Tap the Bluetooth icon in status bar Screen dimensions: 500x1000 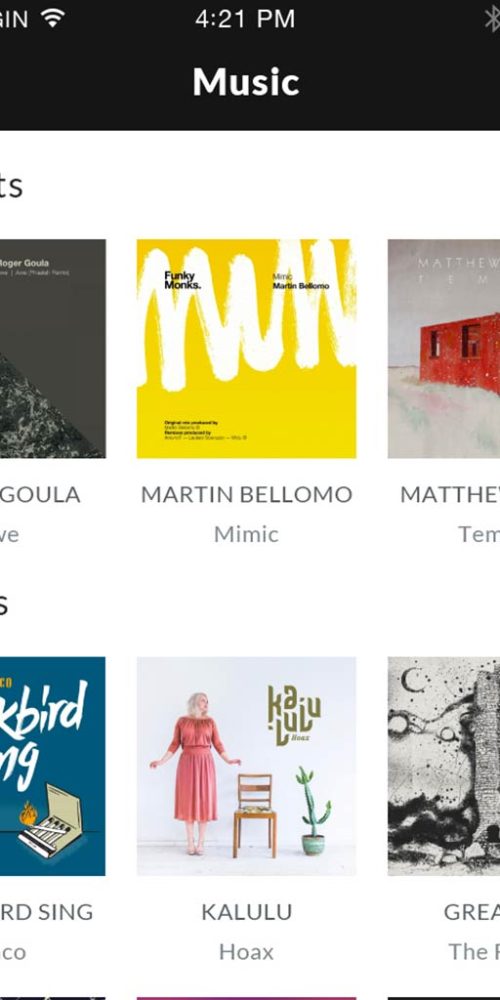(492, 18)
